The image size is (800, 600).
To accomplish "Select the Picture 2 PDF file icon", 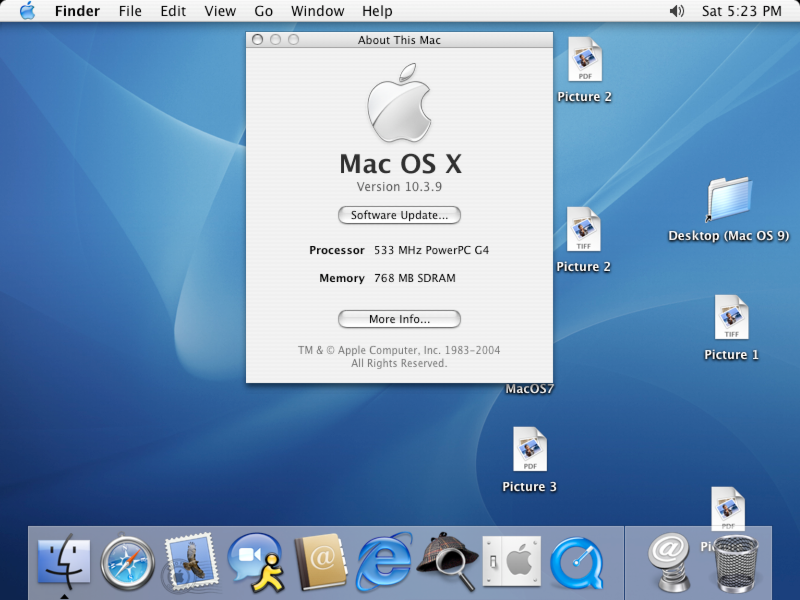I will (x=585, y=59).
